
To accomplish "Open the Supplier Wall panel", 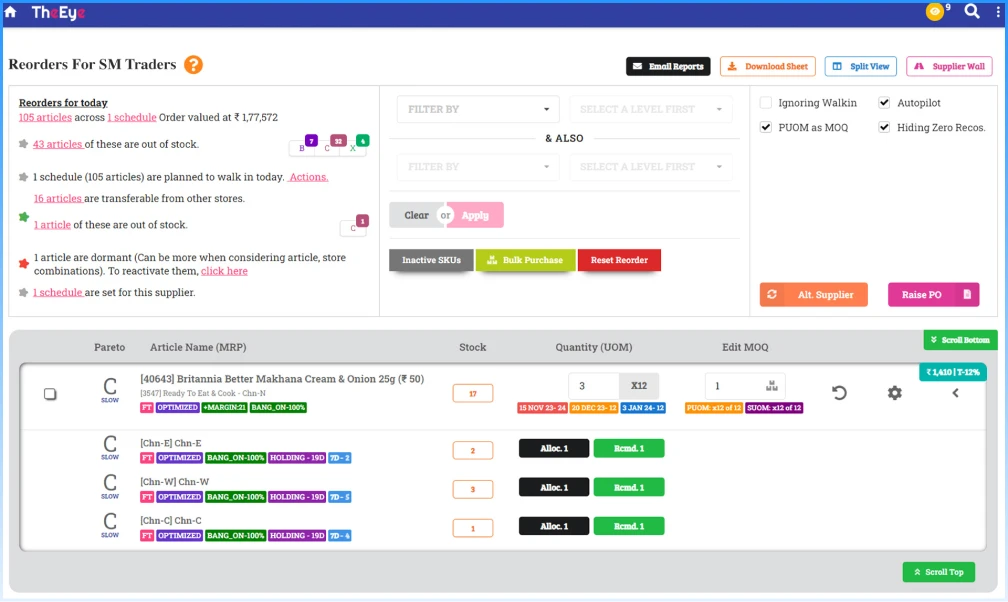I will click(950, 66).
